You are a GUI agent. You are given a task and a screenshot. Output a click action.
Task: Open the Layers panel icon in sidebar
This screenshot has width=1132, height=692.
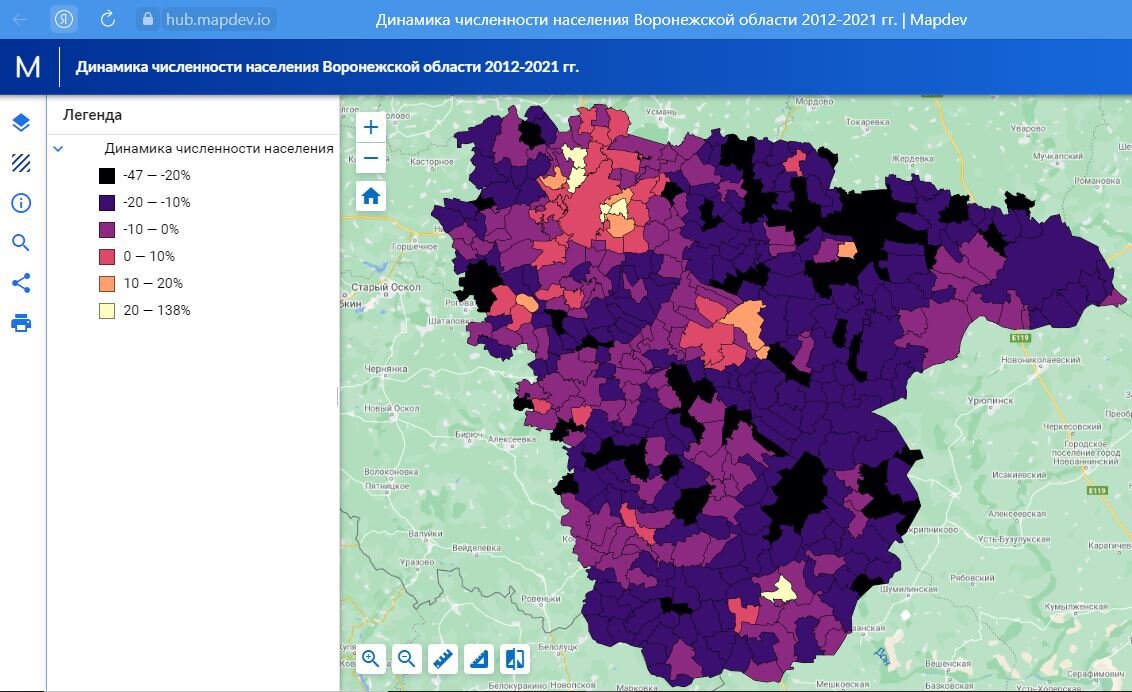[x=21, y=123]
